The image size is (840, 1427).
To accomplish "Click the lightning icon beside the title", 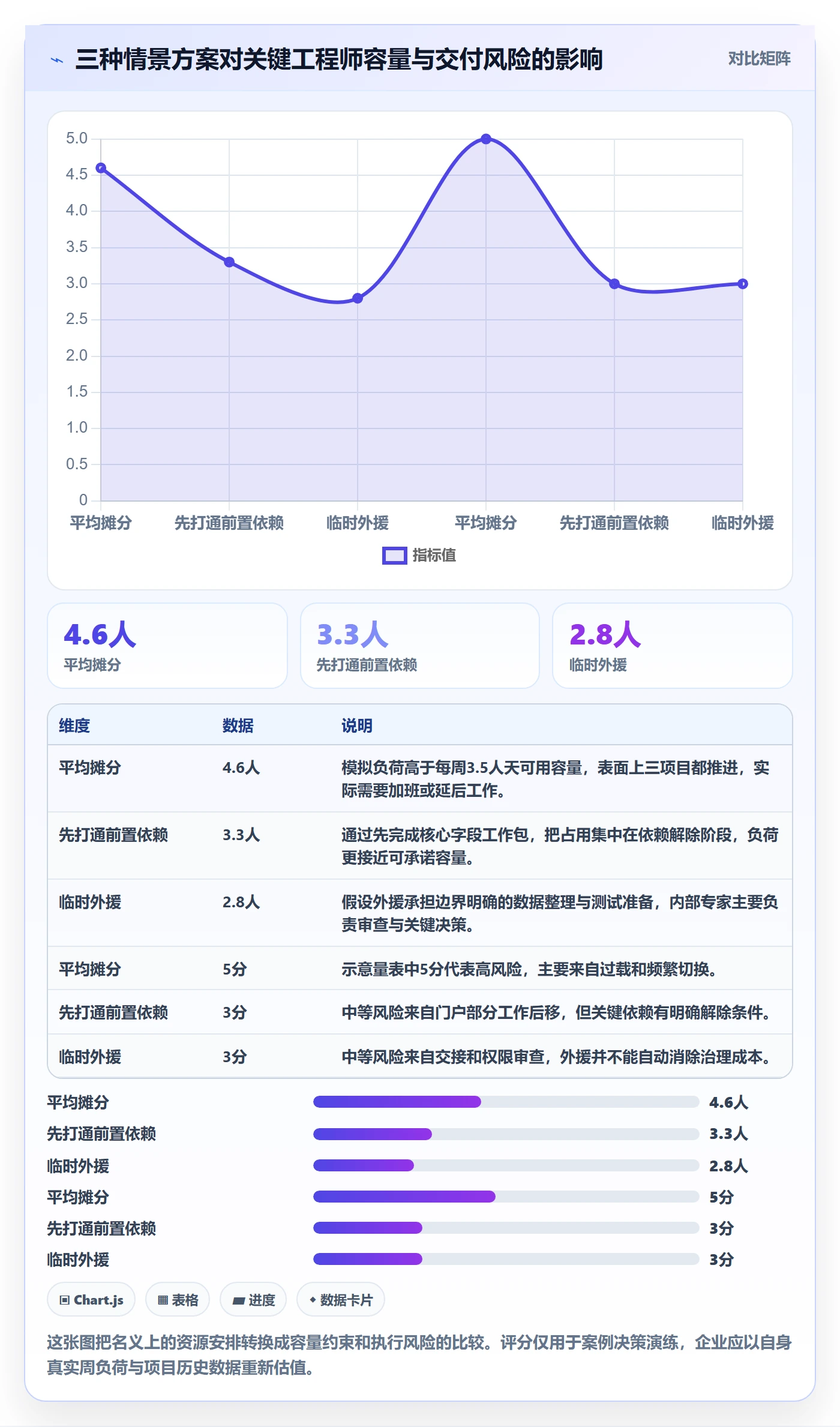I will [56, 60].
